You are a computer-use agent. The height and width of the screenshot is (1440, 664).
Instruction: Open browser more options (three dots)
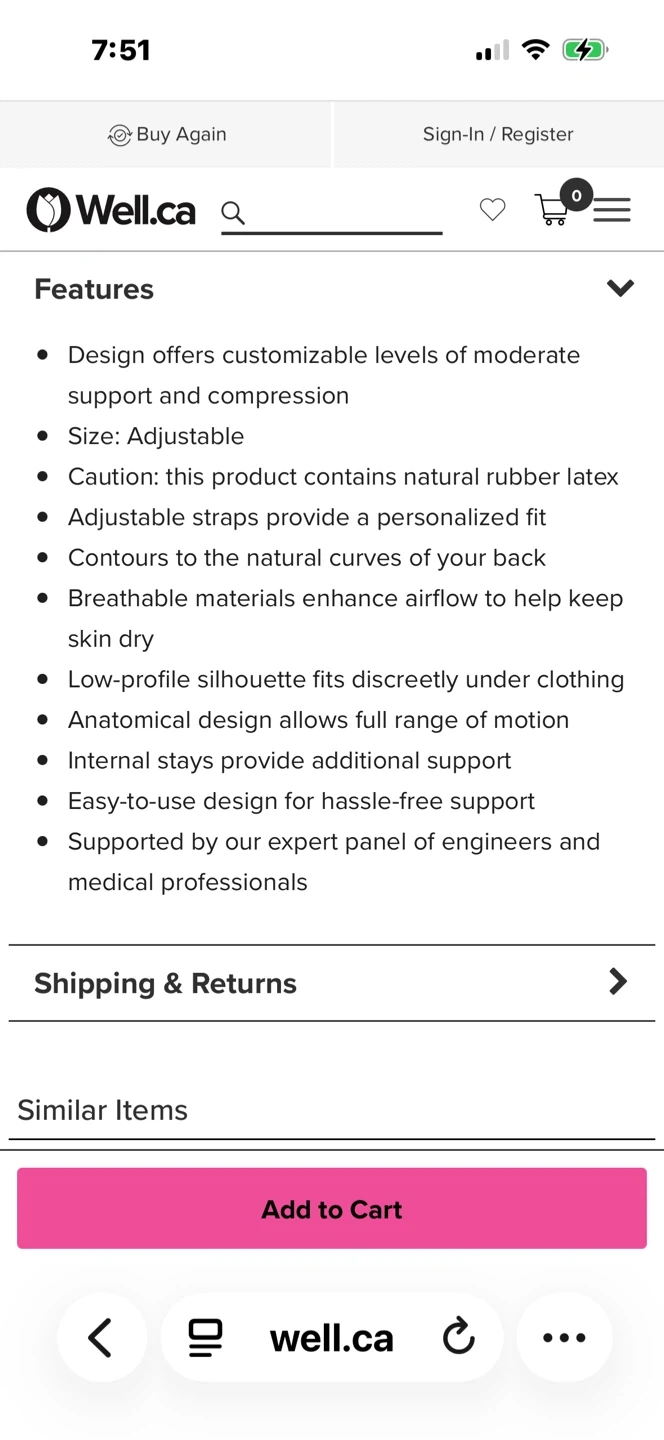[x=564, y=1337]
